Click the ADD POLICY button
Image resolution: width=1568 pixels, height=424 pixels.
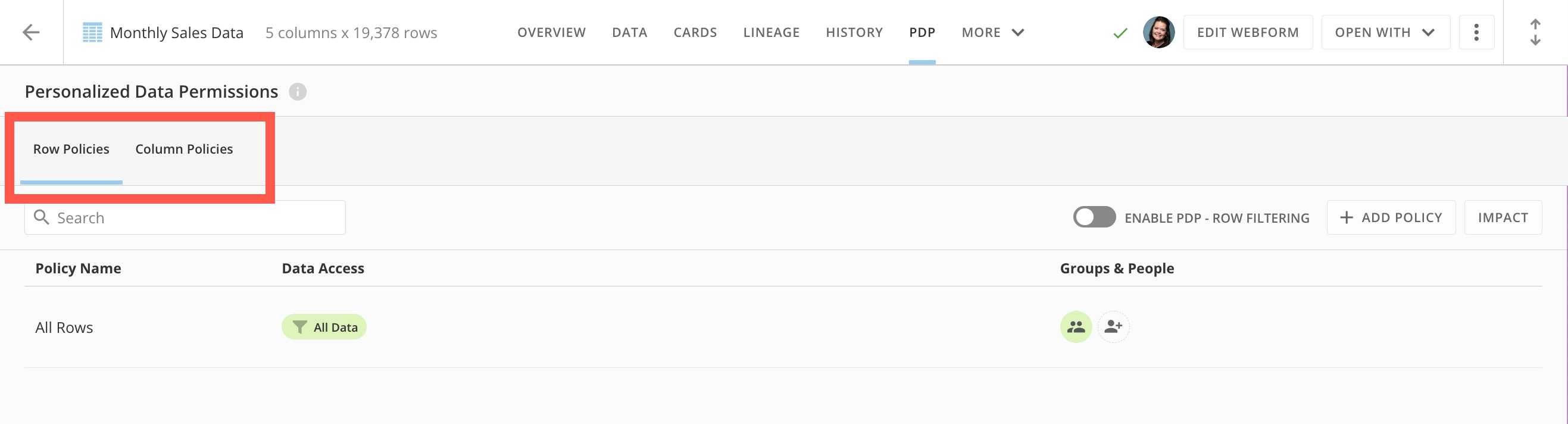point(1391,217)
